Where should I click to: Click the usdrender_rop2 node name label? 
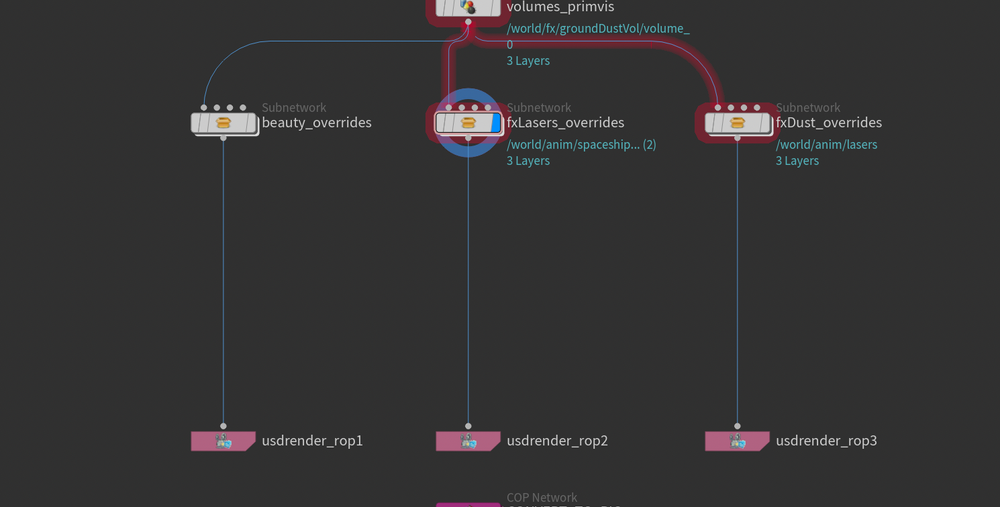[x=557, y=441]
